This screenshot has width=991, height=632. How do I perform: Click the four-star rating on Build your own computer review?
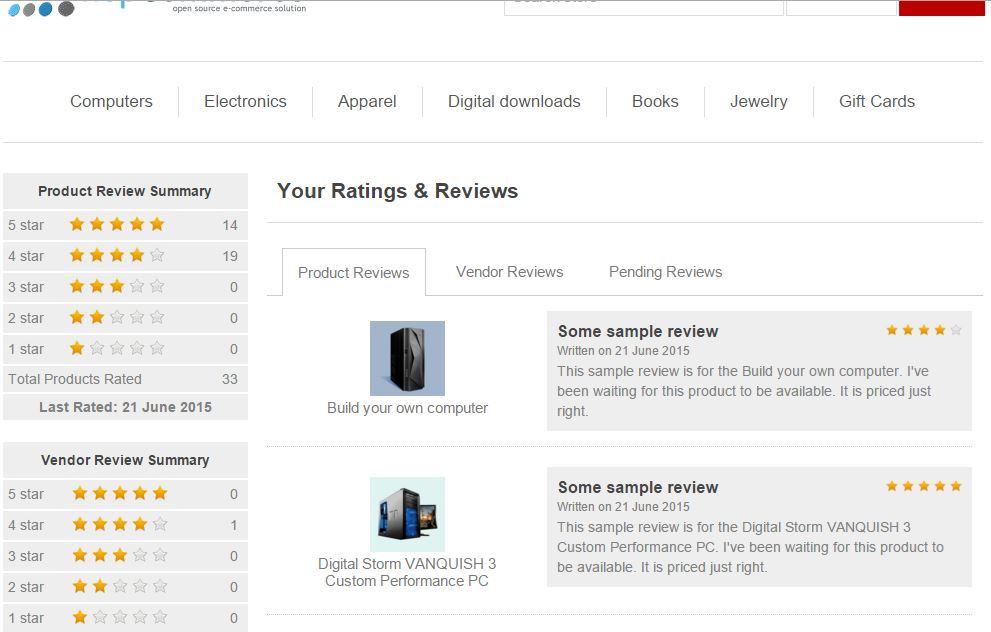(x=923, y=330)
